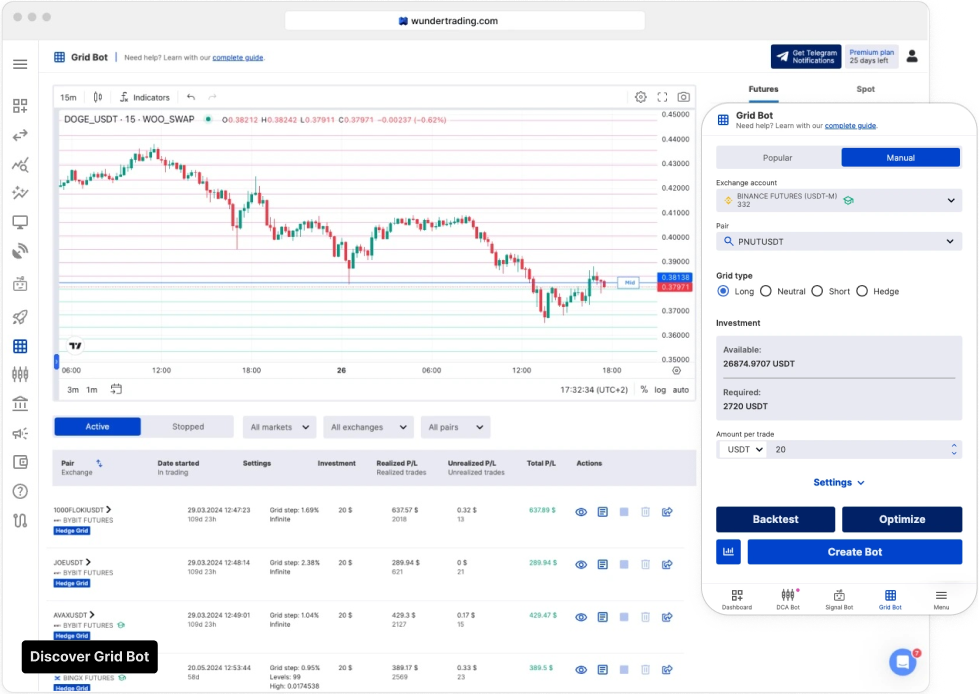Expand the 1000FLOKIUSDT pair chevron
The width and height of the screenshot is (979, 694).
[x=109, y=510]
